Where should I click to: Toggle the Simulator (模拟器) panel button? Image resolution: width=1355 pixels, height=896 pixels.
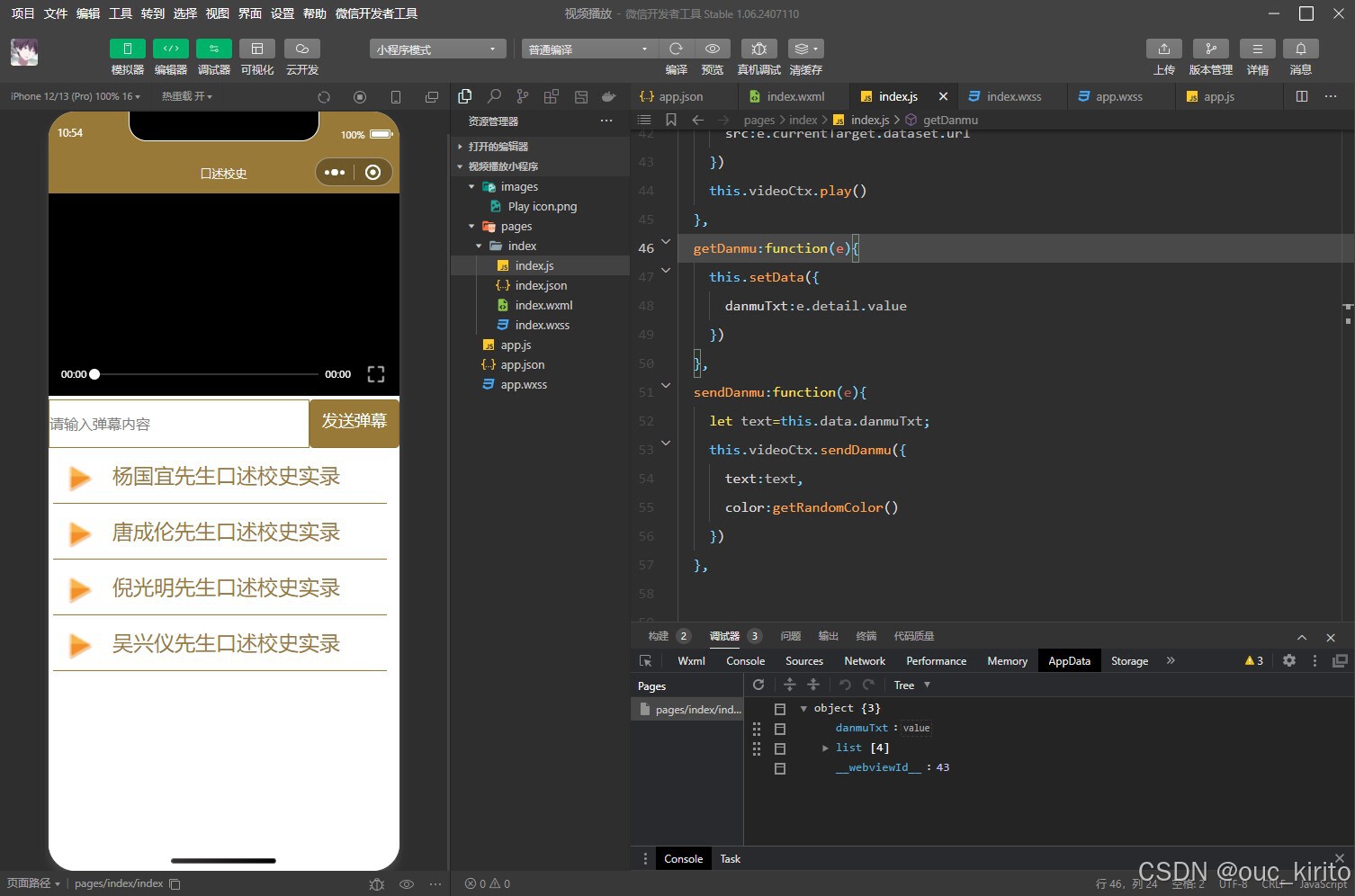point(128,49)
